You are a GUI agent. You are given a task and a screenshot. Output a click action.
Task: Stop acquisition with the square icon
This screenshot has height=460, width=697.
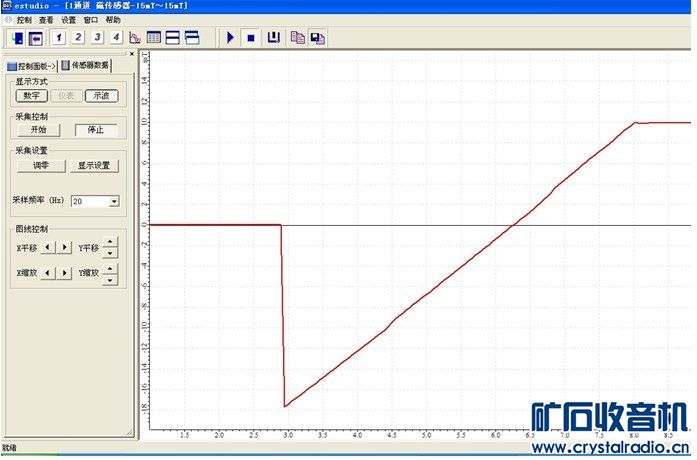tap(251, 38)
